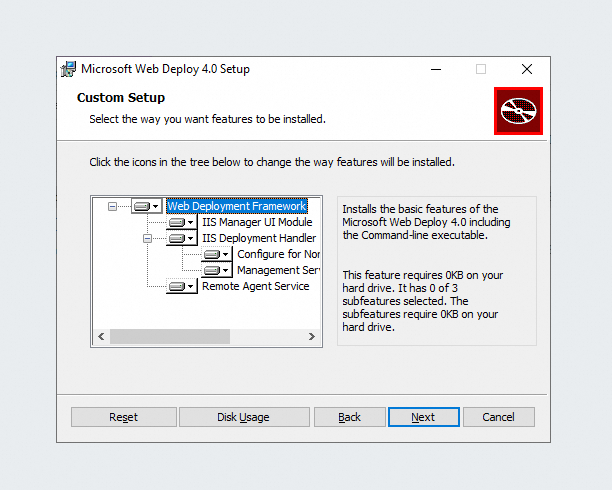Open install options dropdown for Remote Agent Service
Image resolution: width=612 pixels, height=490 pixels.
click(x=181, y=286)
